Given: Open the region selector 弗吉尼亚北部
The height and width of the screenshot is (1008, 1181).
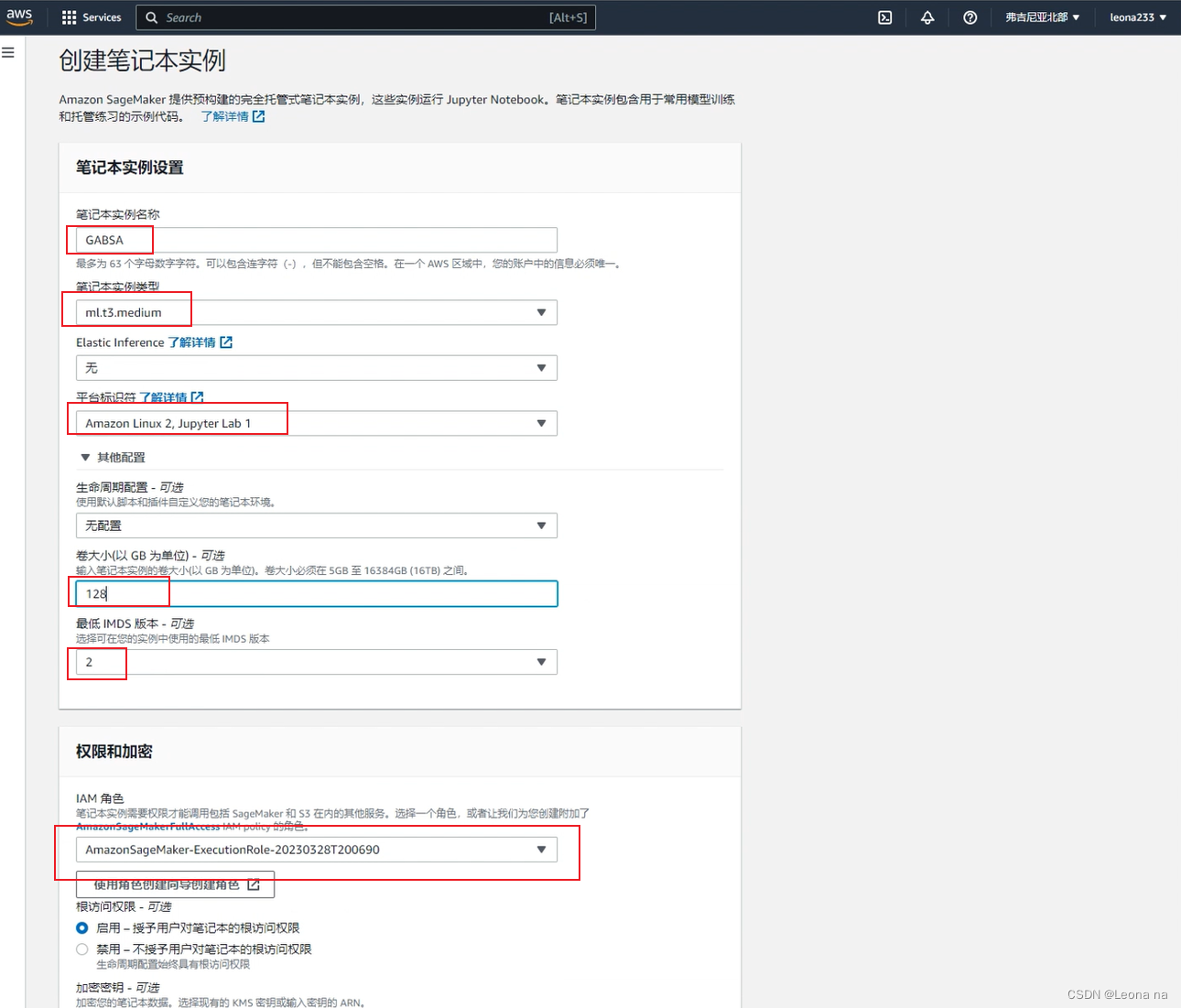Looking at the screenshot, I should (1043, 17).
